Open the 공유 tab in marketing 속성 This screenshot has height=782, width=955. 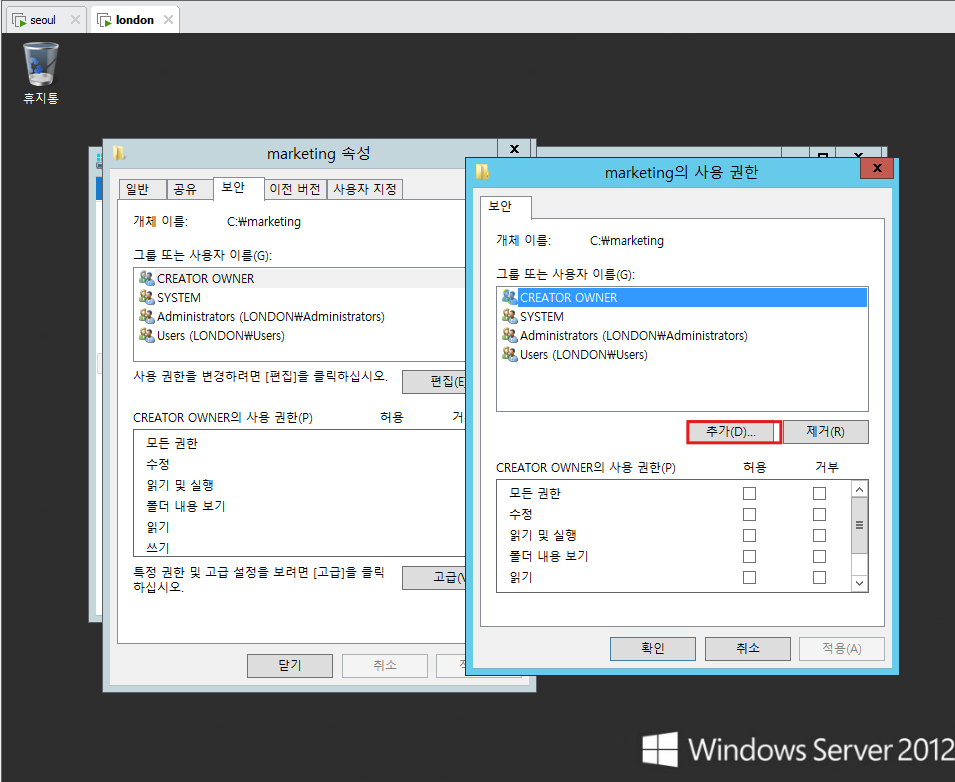pos(190,189)
